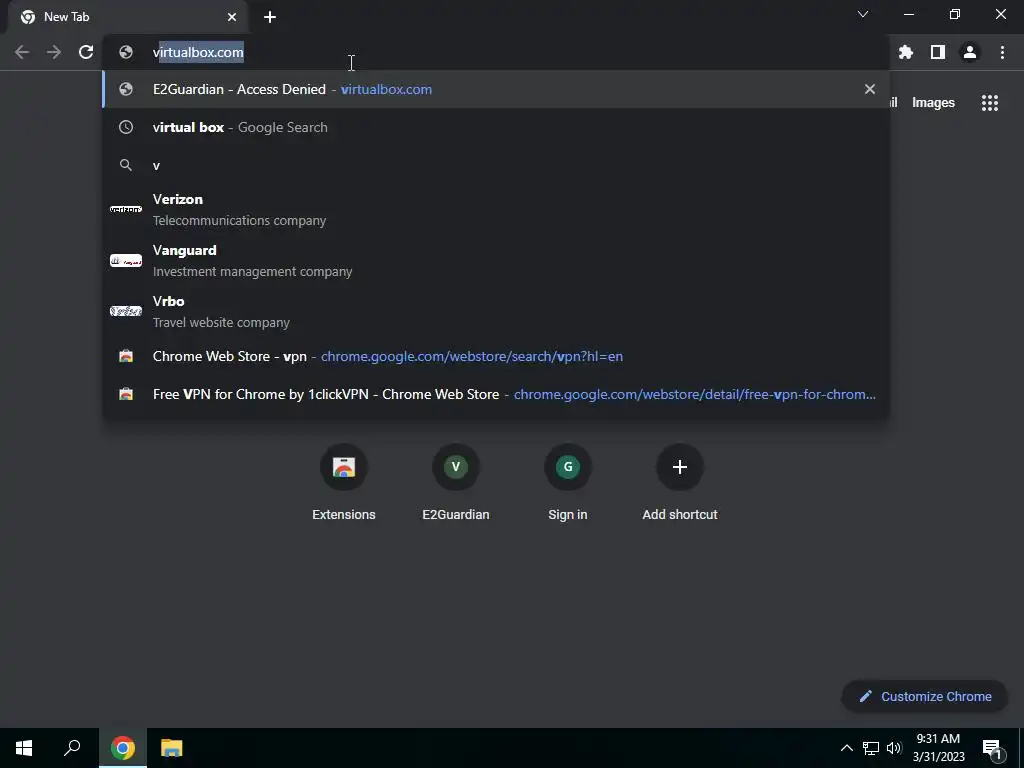Open the notification center icon

992,749
